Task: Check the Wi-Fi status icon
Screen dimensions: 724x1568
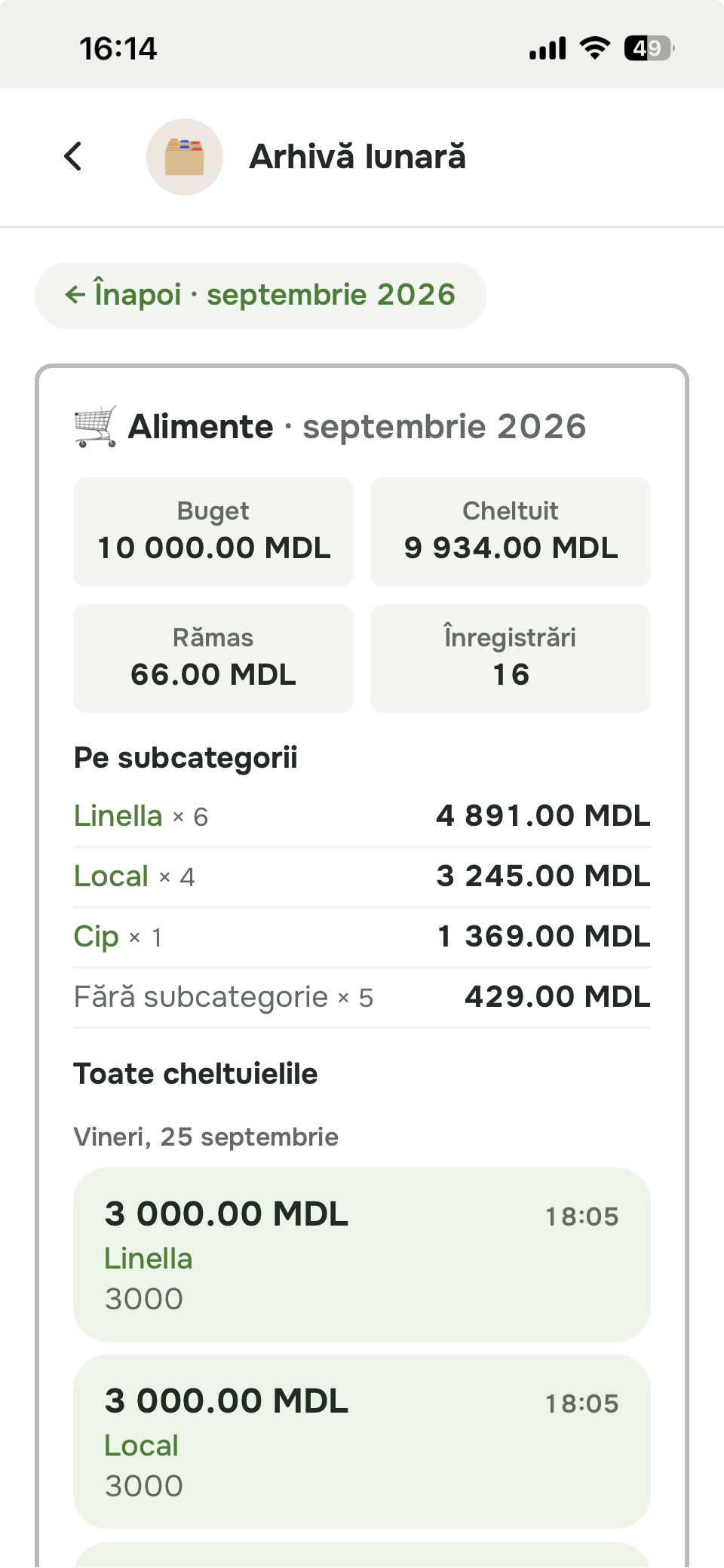Action: tap(595, 48)
